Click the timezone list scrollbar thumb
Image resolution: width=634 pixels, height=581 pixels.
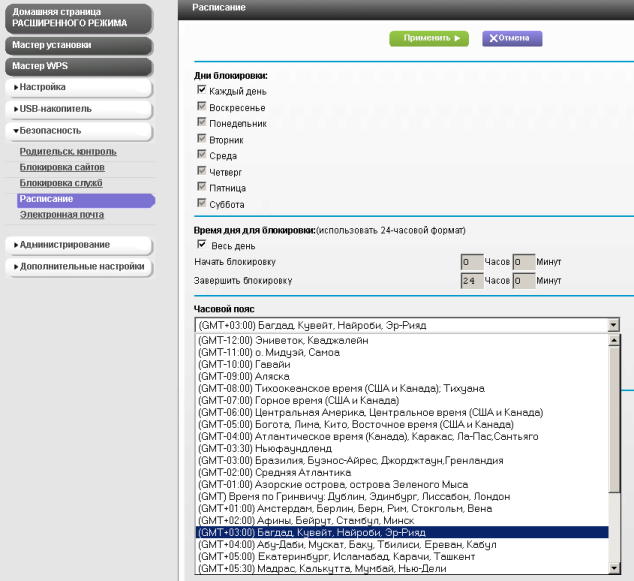click(x=614, y=419)
